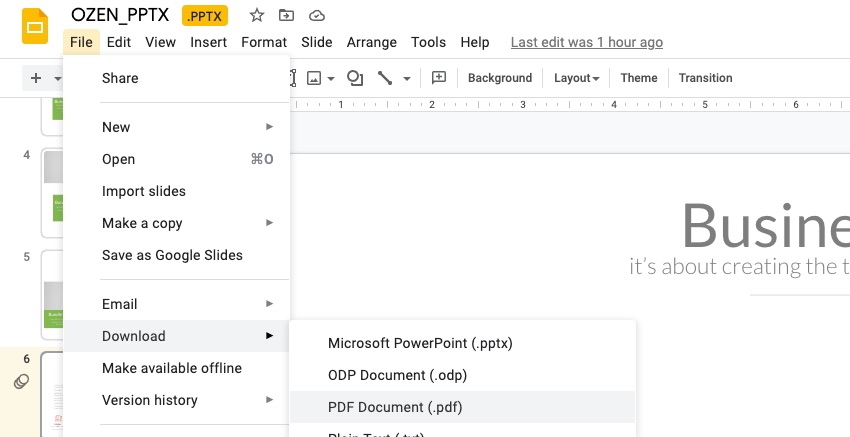Star the OZEN_PPTX presentation

(256, 16)
